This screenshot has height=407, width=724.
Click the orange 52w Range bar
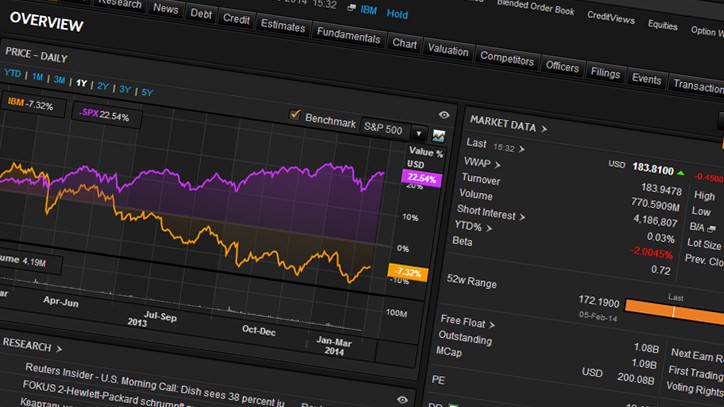(674, 312)
